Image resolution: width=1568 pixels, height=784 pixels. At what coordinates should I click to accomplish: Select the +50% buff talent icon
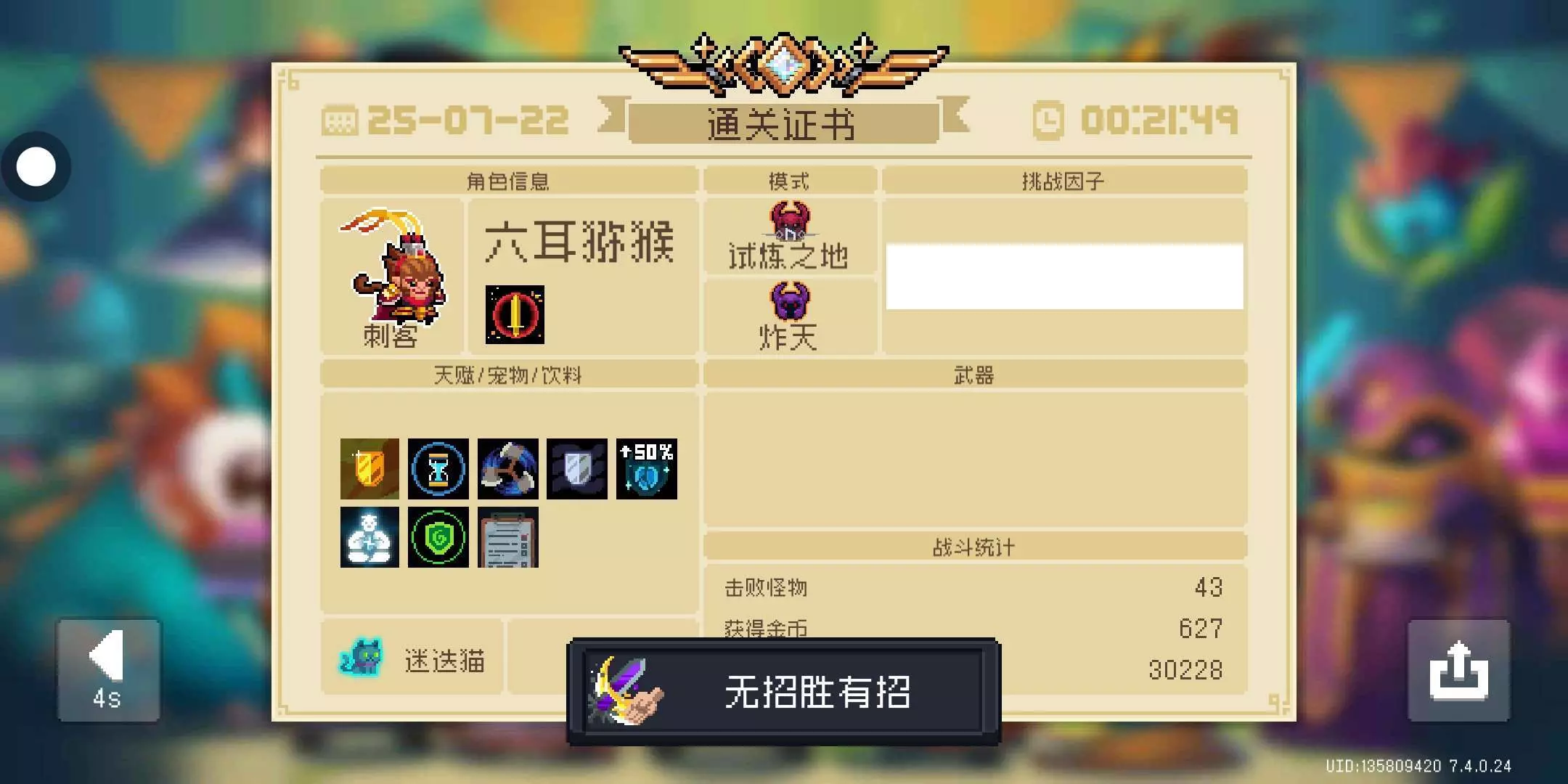tap(647, 469)
